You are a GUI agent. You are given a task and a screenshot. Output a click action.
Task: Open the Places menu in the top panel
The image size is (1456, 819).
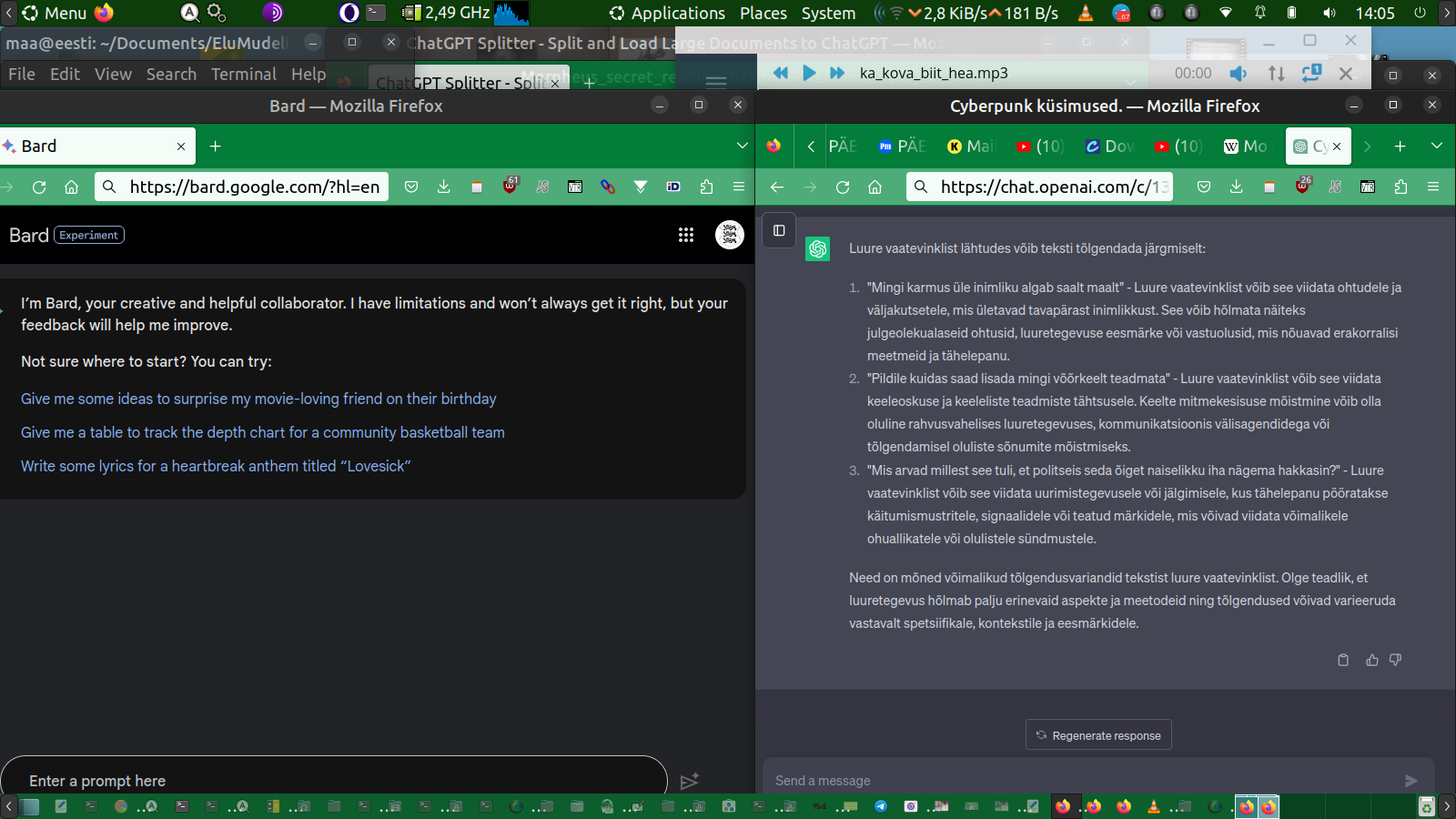click(x=763, y=13)
